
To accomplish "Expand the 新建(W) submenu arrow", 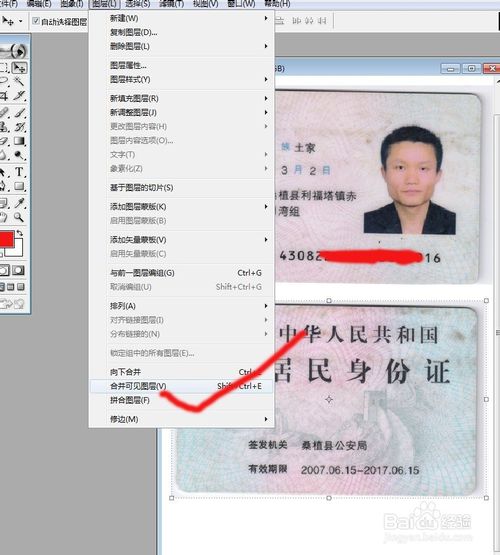I will pyautogui.click(x=266, y=18).
